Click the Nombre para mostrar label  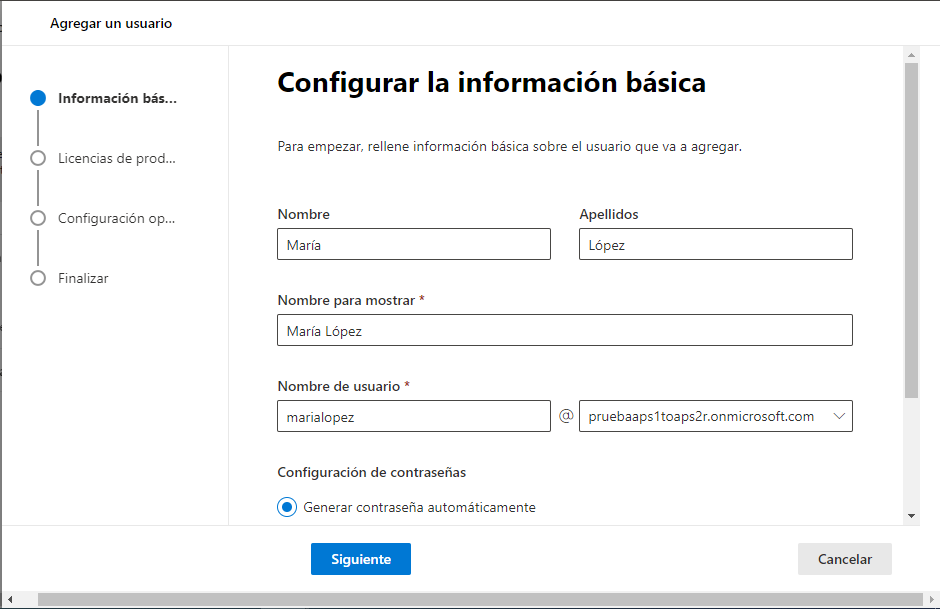tap(347, 300)
